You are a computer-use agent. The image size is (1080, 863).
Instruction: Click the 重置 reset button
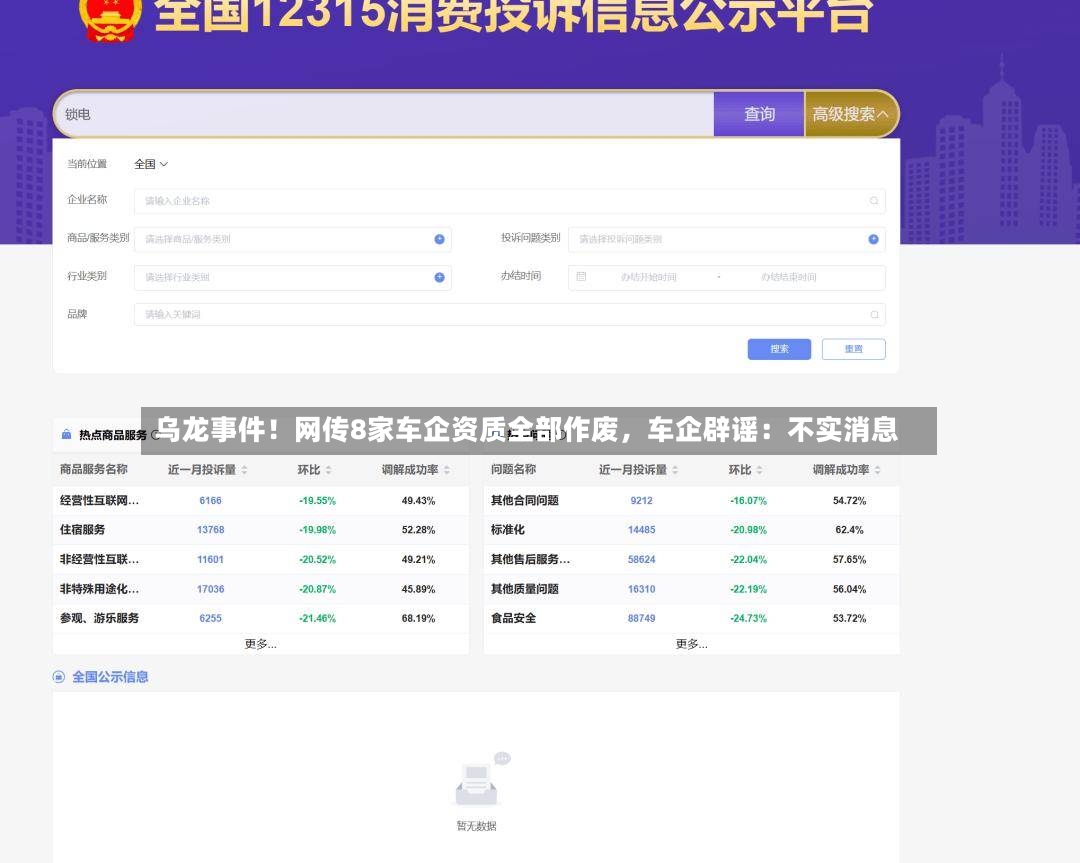click(x=853, y=349)
